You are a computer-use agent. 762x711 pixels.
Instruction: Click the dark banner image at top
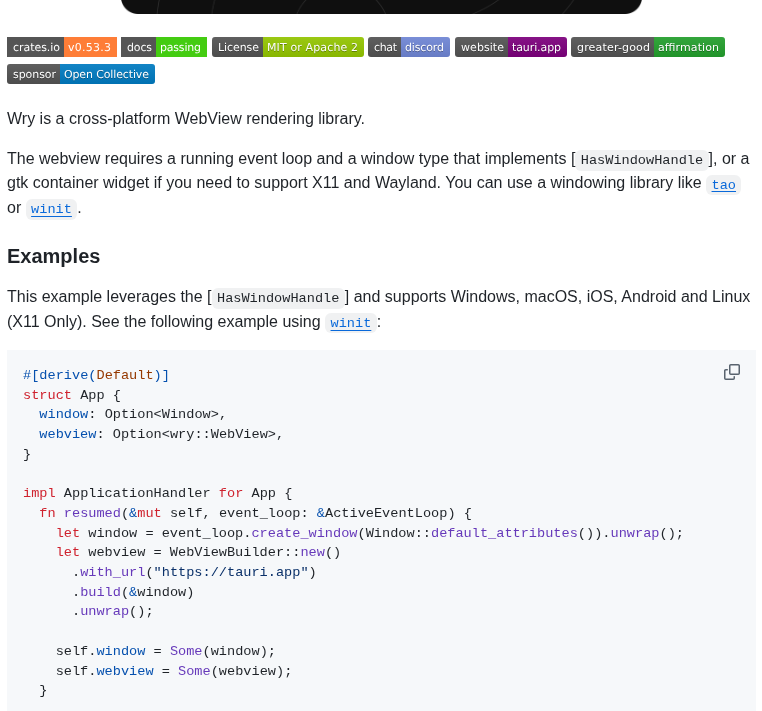coord(381,6)
